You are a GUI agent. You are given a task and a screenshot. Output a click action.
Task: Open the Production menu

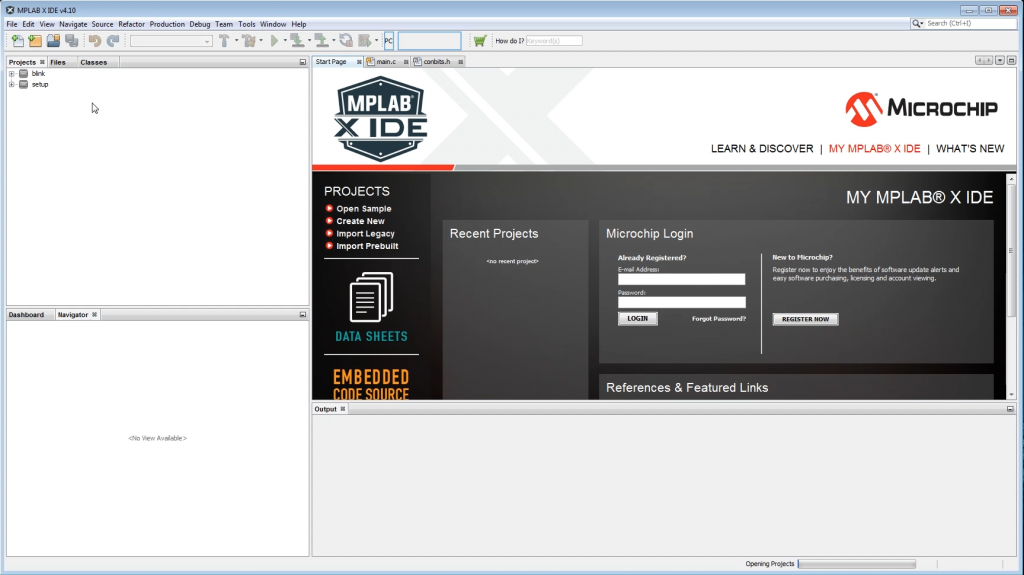[x=167, y=24]
